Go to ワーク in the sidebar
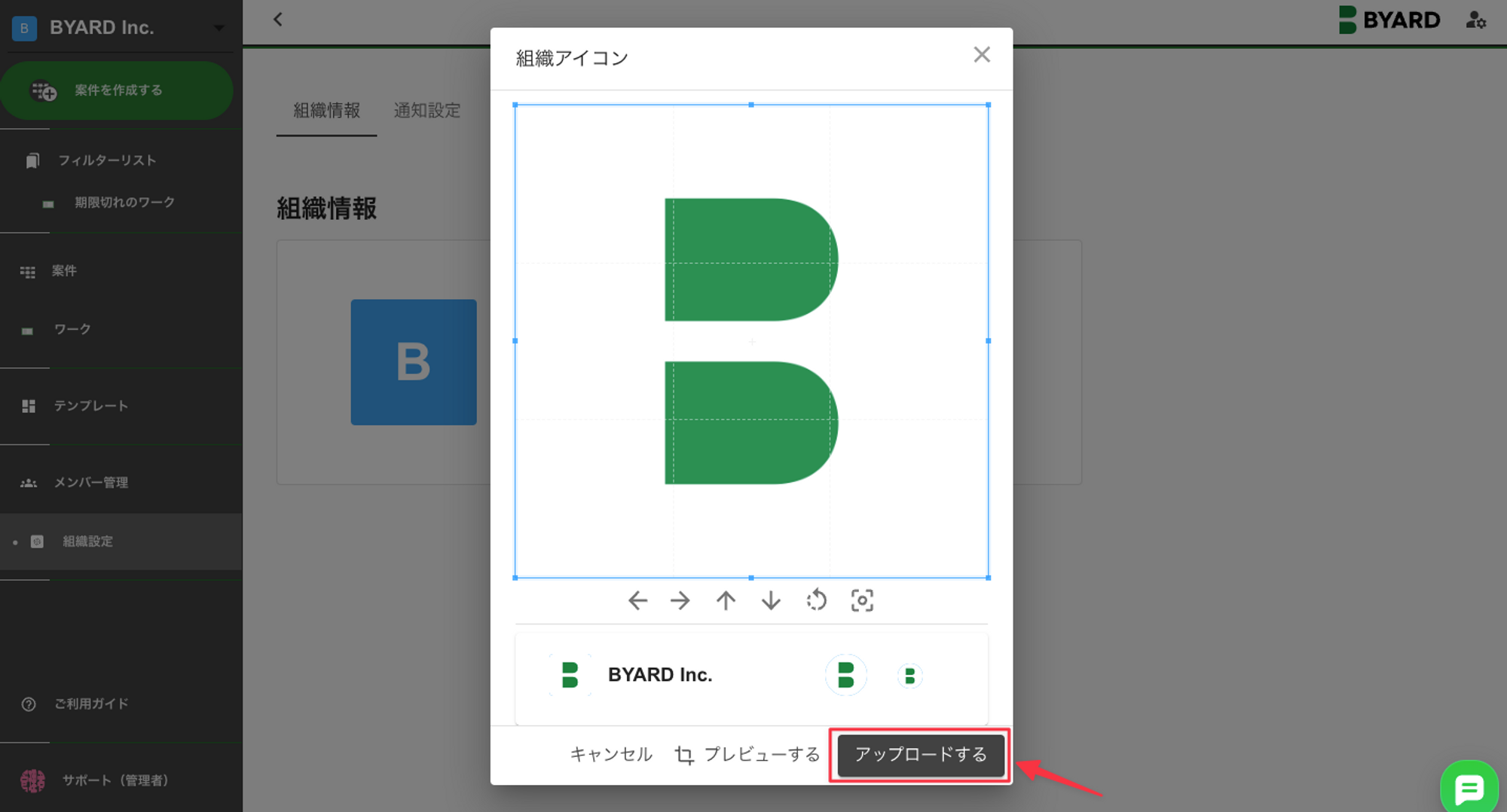 coord(72,329)
